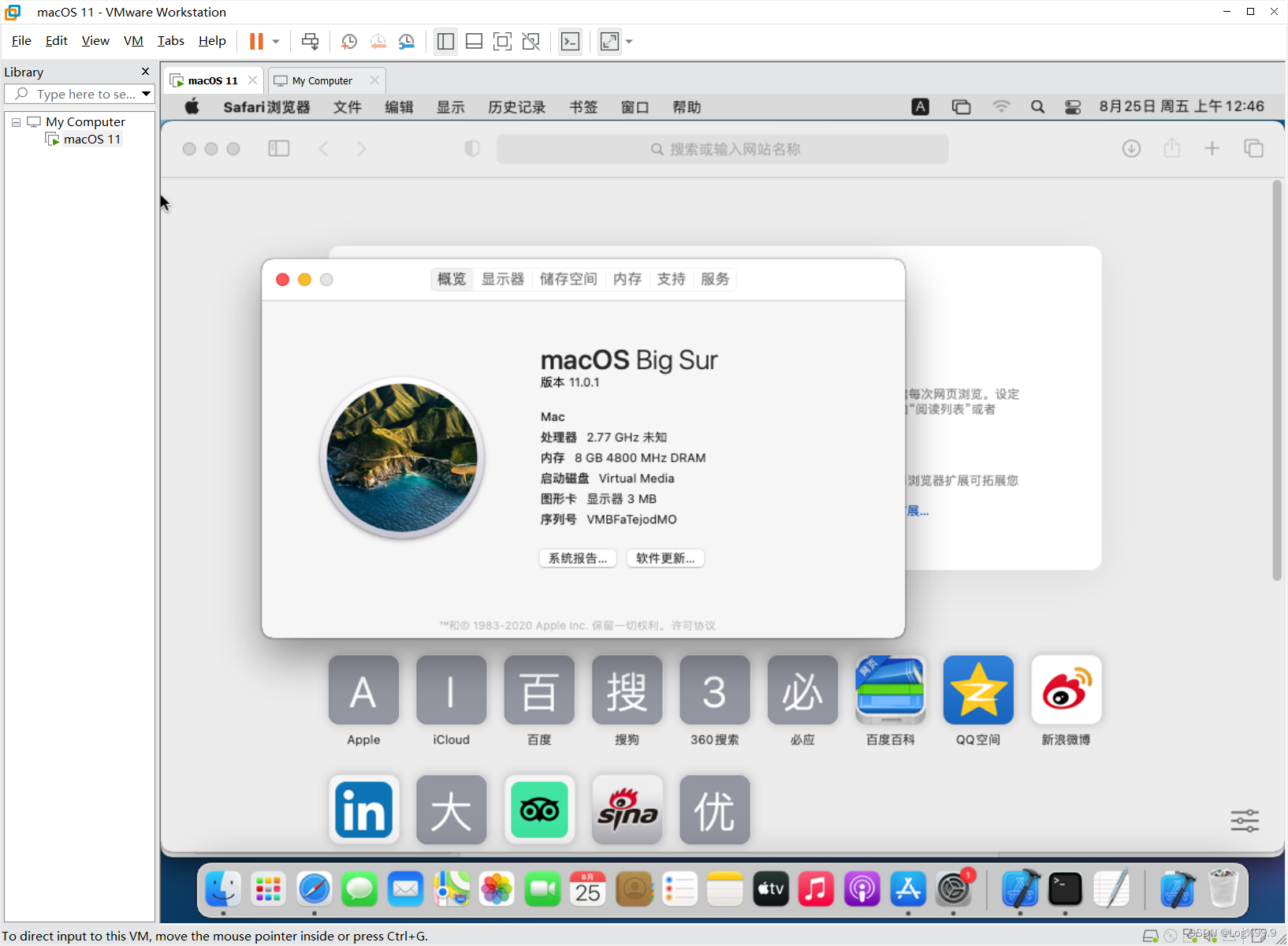This screenshot has height=946, width=1288.
Task: Open Photos from the Dock
Action: coord(497,889)
